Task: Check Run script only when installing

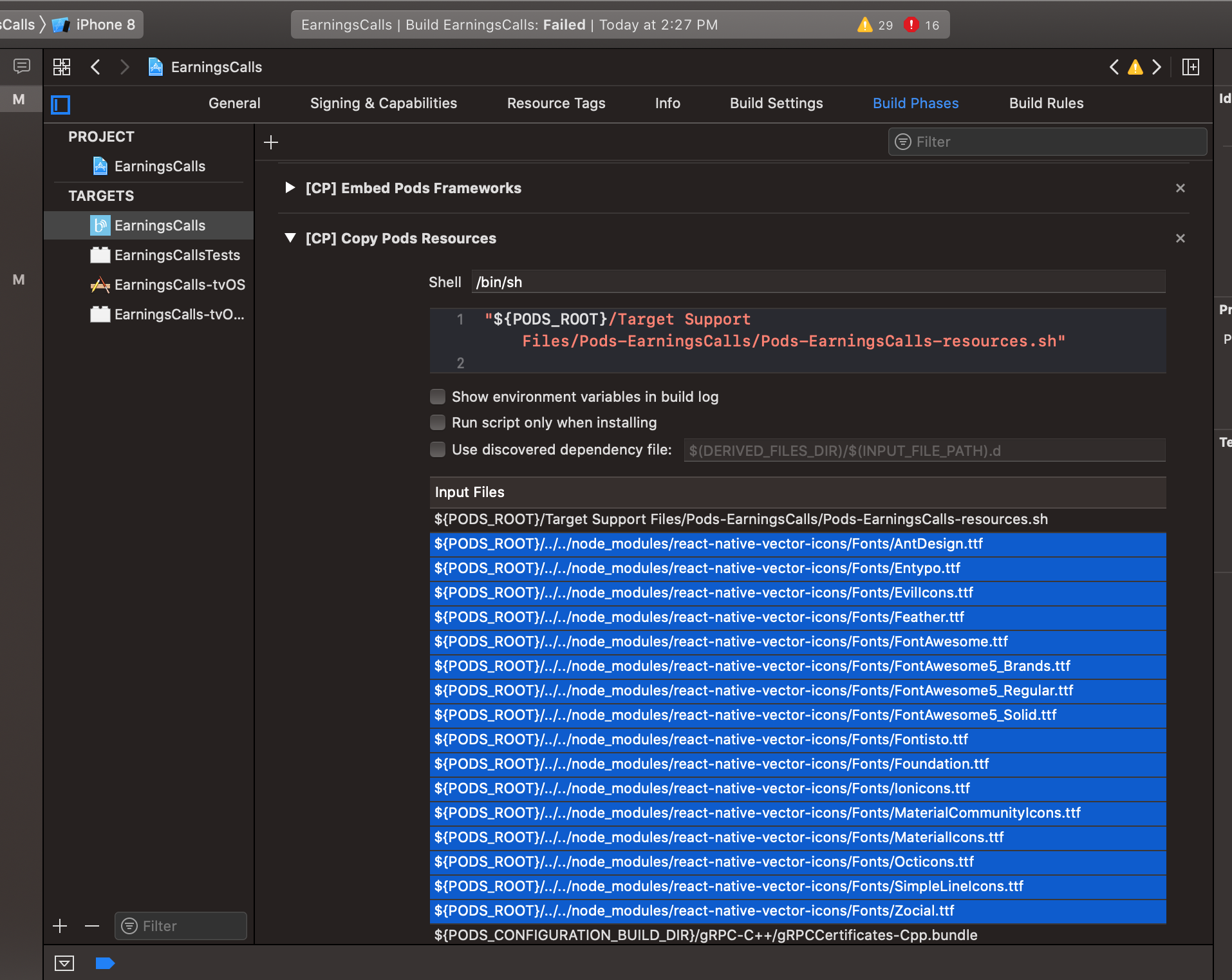Action: click(x=438, y=422)
